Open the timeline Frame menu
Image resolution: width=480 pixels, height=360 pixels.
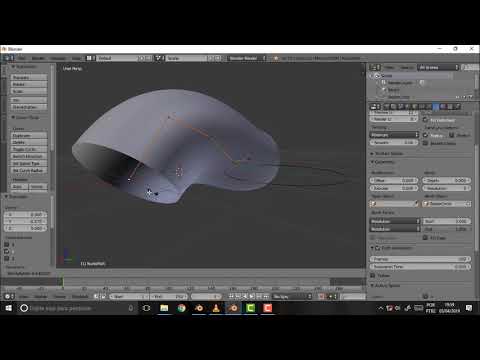point(60,296)
